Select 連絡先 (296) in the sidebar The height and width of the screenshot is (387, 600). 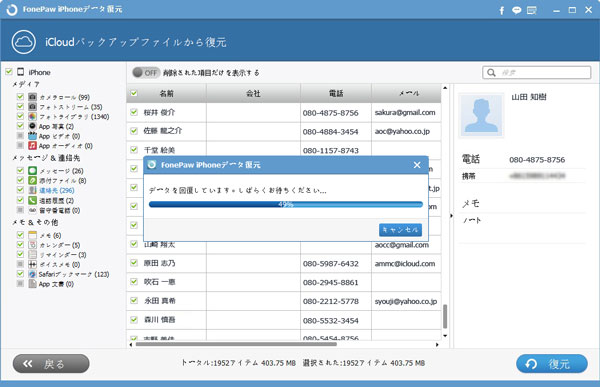tap(57, 190)
